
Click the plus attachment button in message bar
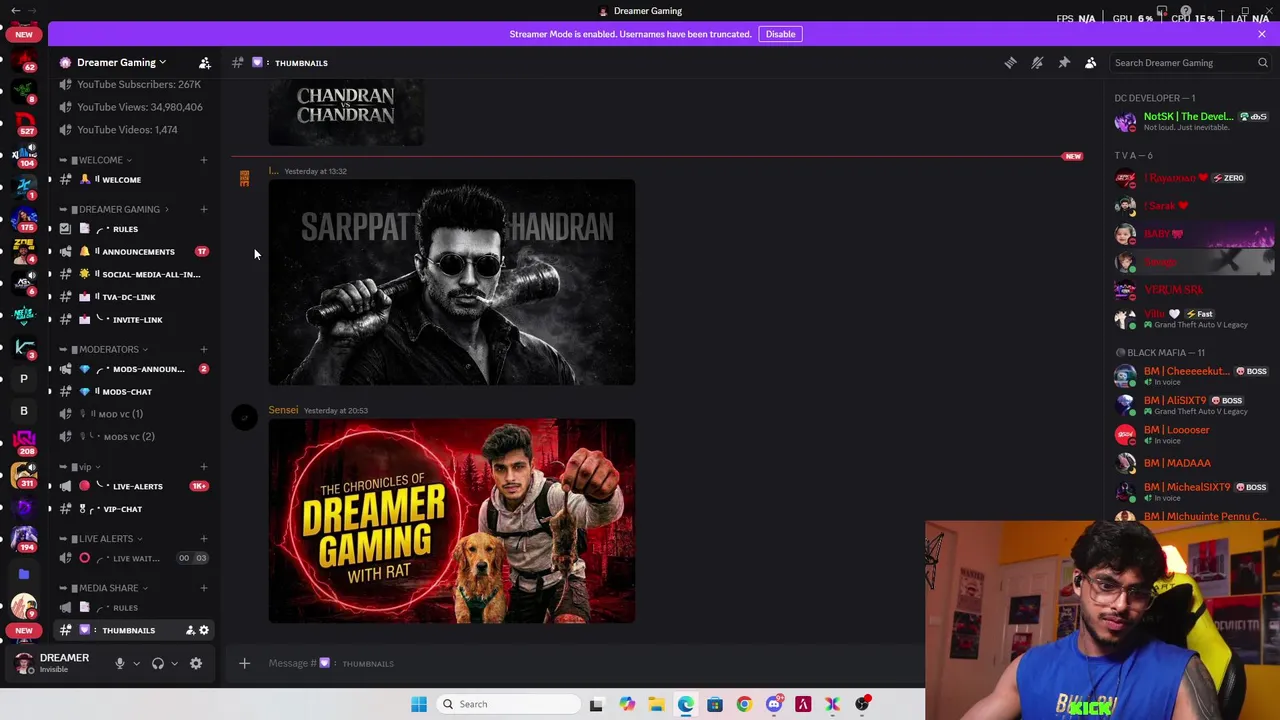tap(244, 663)
